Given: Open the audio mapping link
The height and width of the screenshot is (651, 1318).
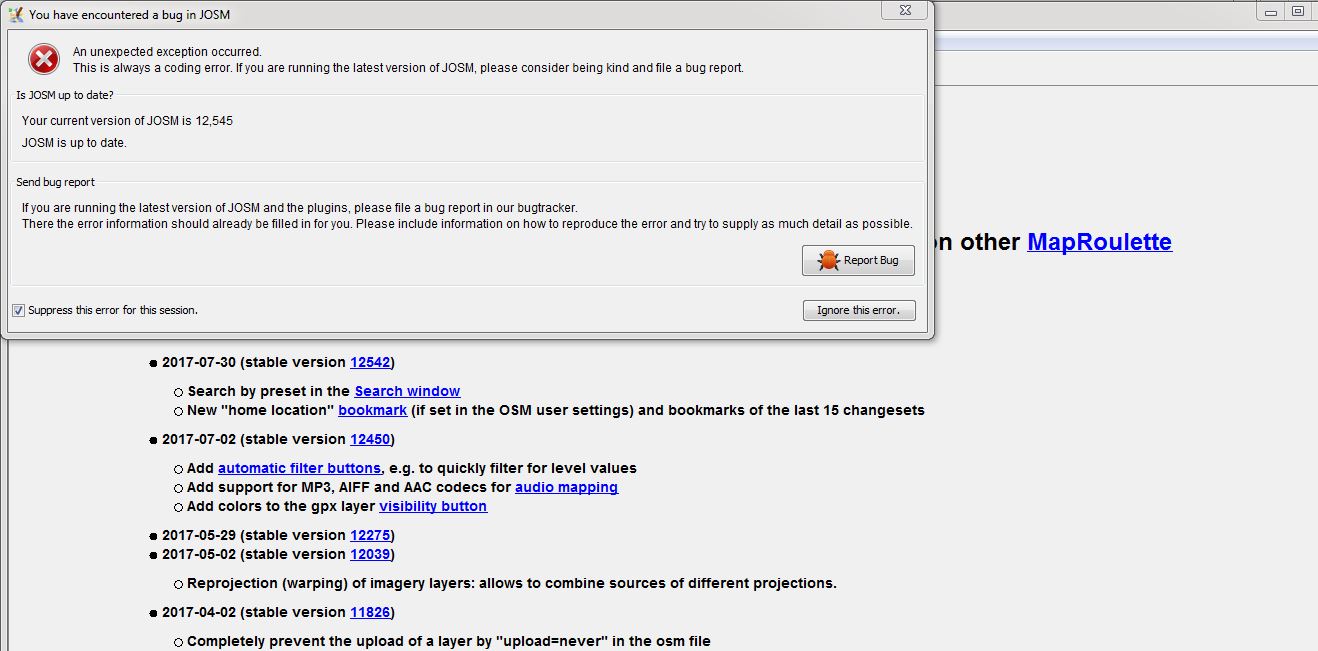Looking at the screenshot, I should (x=566, y=488).
